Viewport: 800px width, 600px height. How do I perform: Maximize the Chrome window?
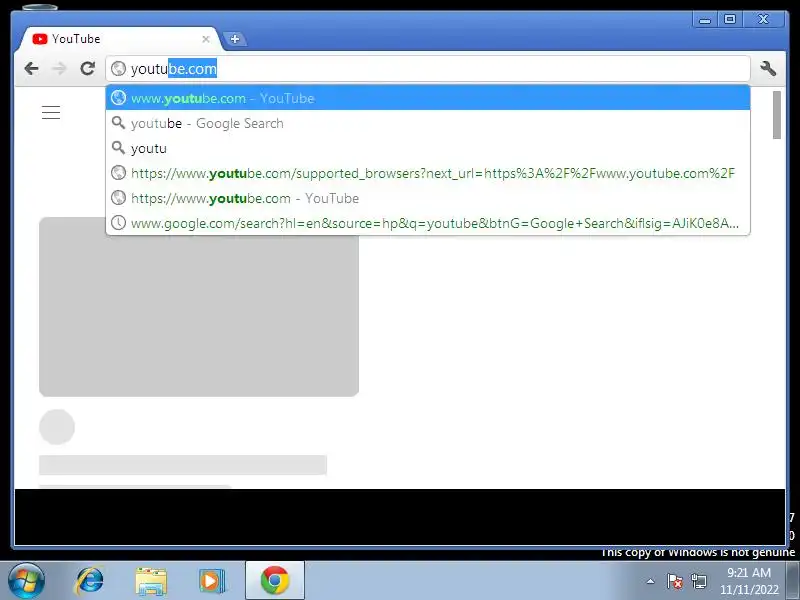click(730, 19)
